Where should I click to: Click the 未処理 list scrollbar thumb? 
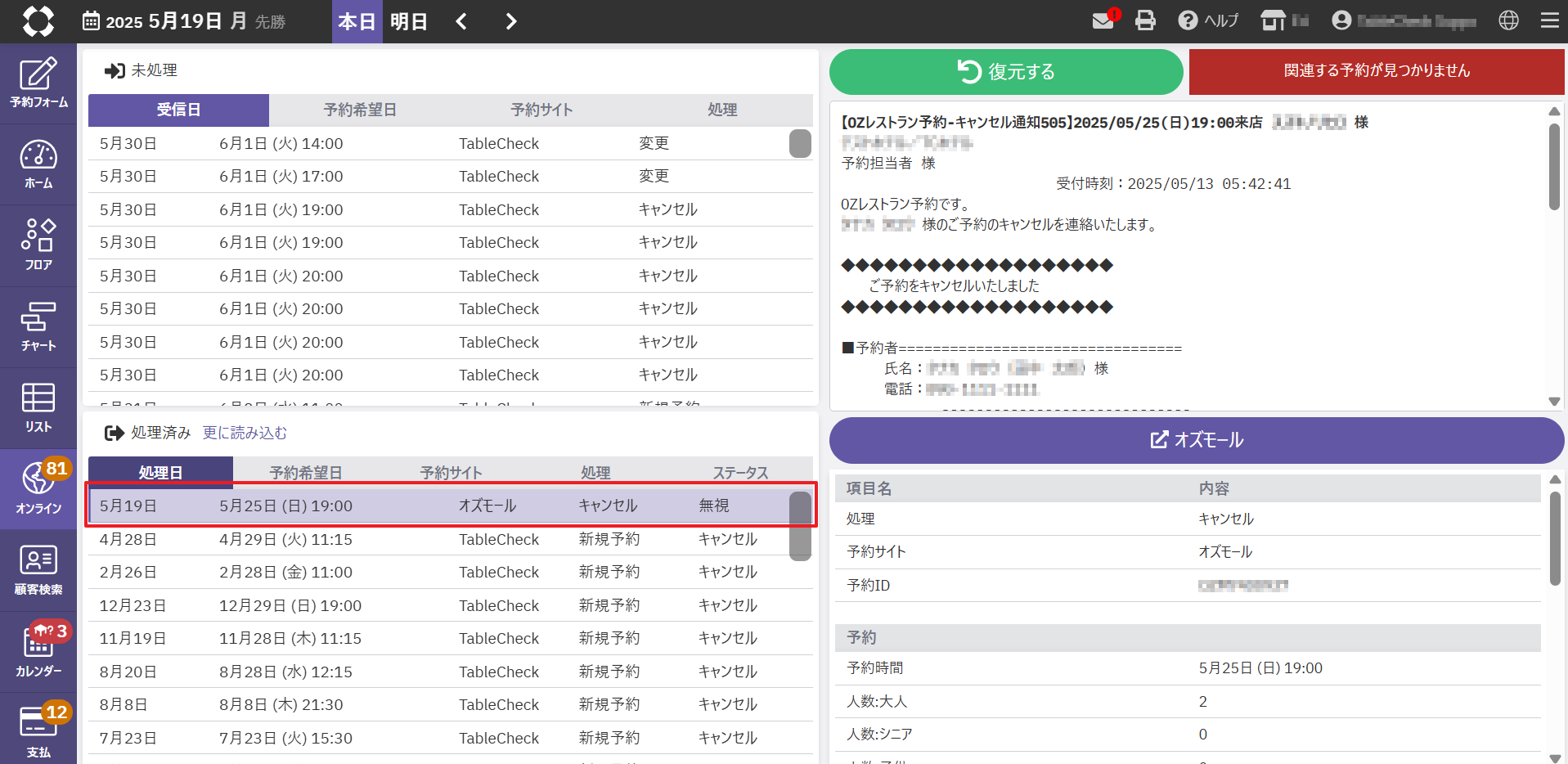coord(800,143)
